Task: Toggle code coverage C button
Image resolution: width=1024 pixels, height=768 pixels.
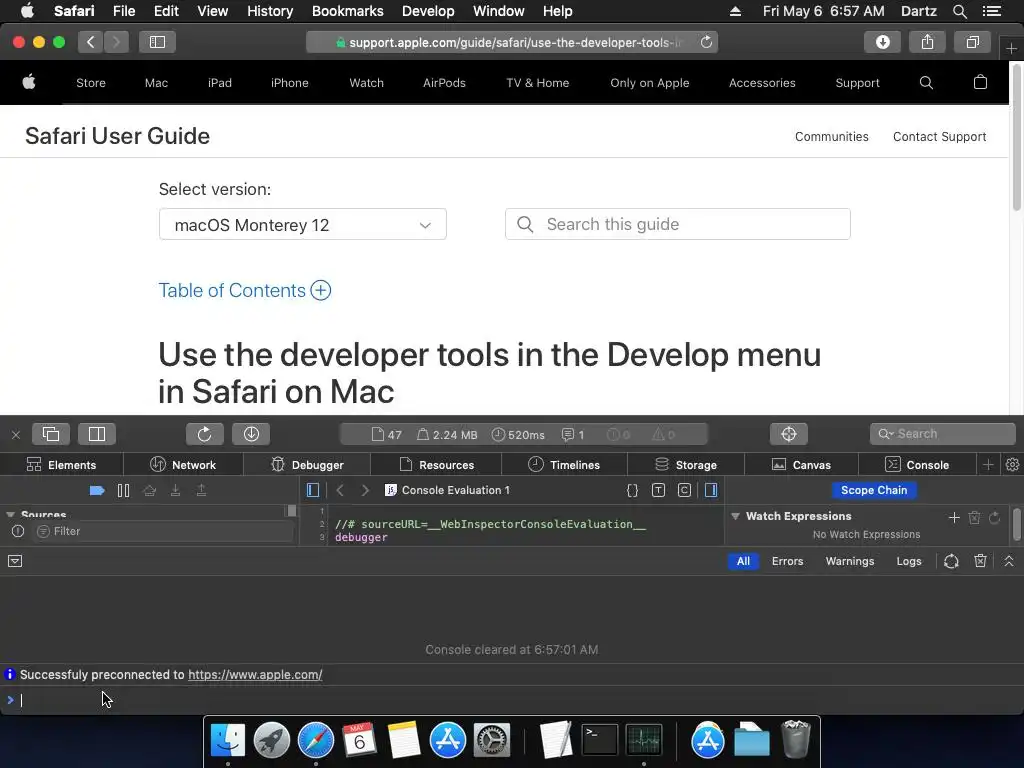Action: tap(684, 490)
